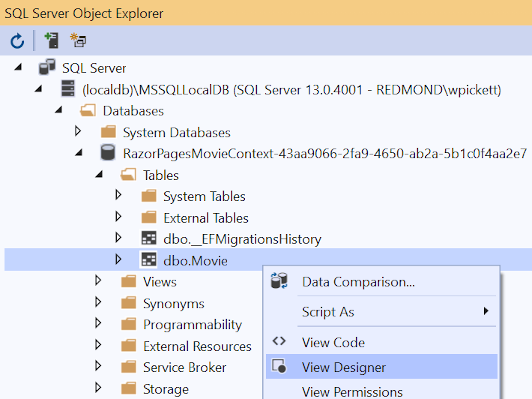Expand the dbo.Movie table node
Viewport: 532px width, 399px height.
coord(118,259)
